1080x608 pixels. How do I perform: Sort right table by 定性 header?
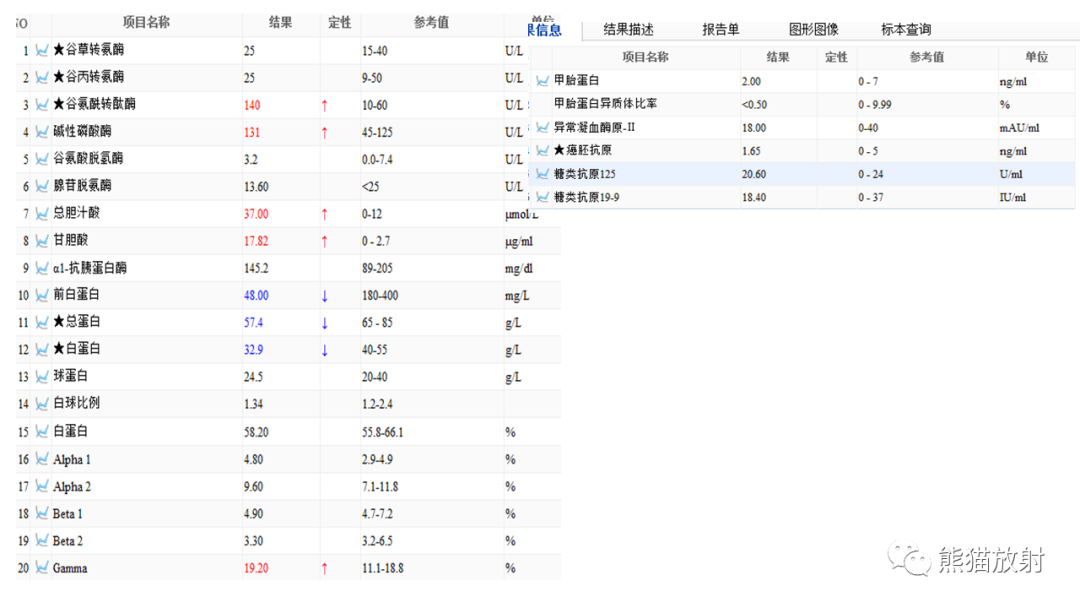point(836,57)
